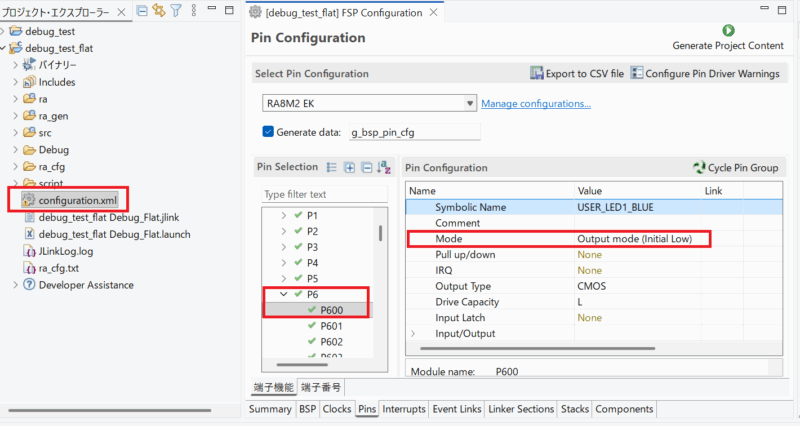
Task: Expand the Developer Assistance node
Action: [x=15, y=285]
